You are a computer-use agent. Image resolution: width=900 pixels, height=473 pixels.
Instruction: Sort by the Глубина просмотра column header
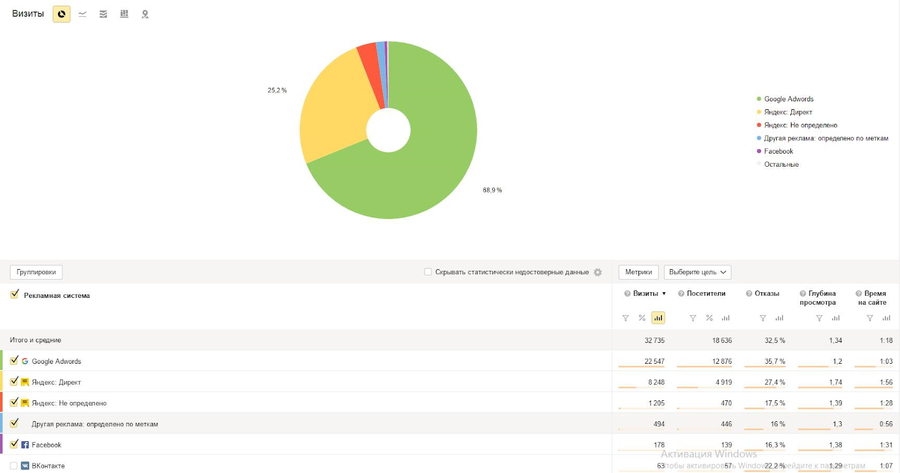tap(817, 298)
